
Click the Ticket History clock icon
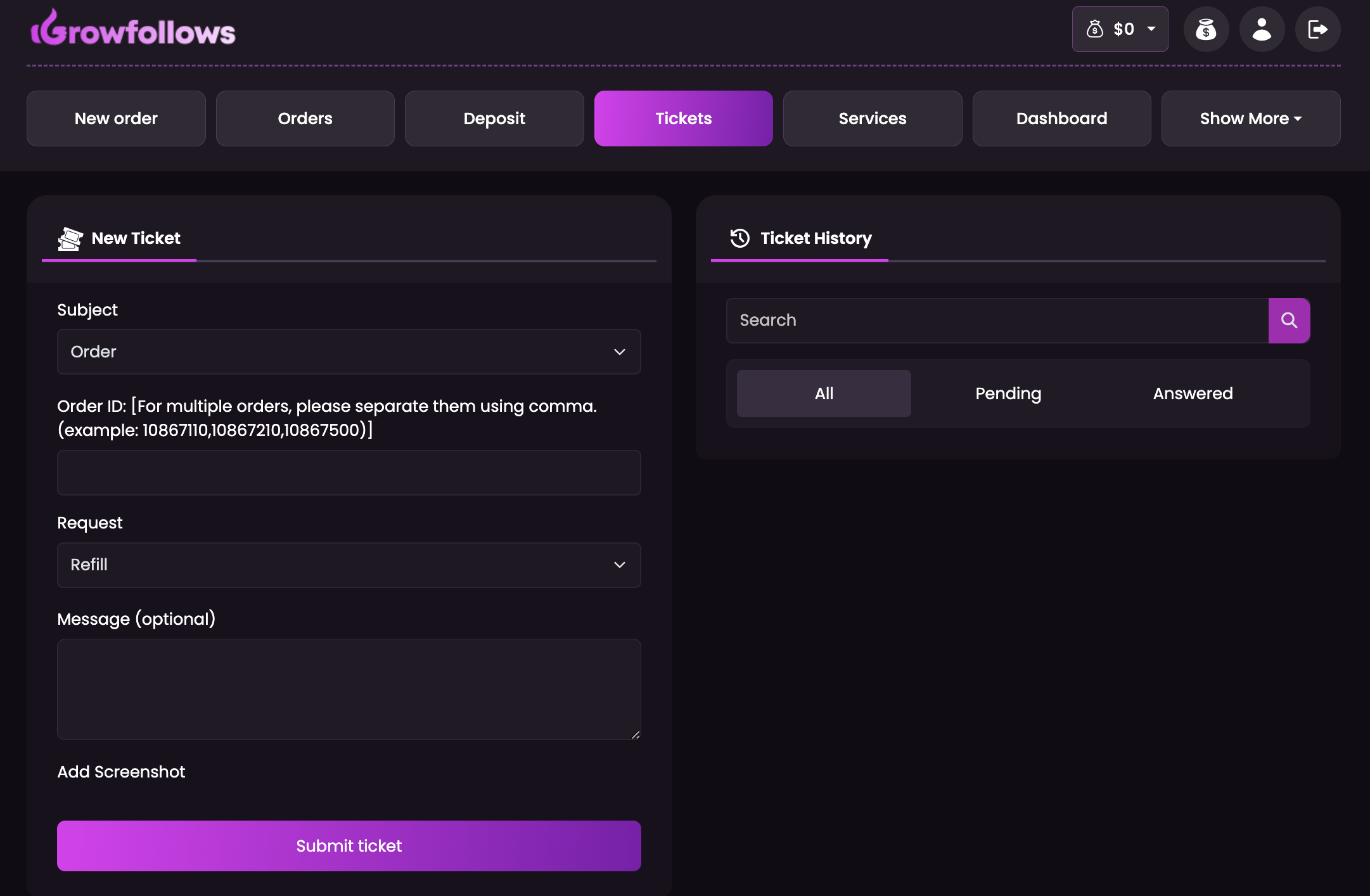point(739,238)
